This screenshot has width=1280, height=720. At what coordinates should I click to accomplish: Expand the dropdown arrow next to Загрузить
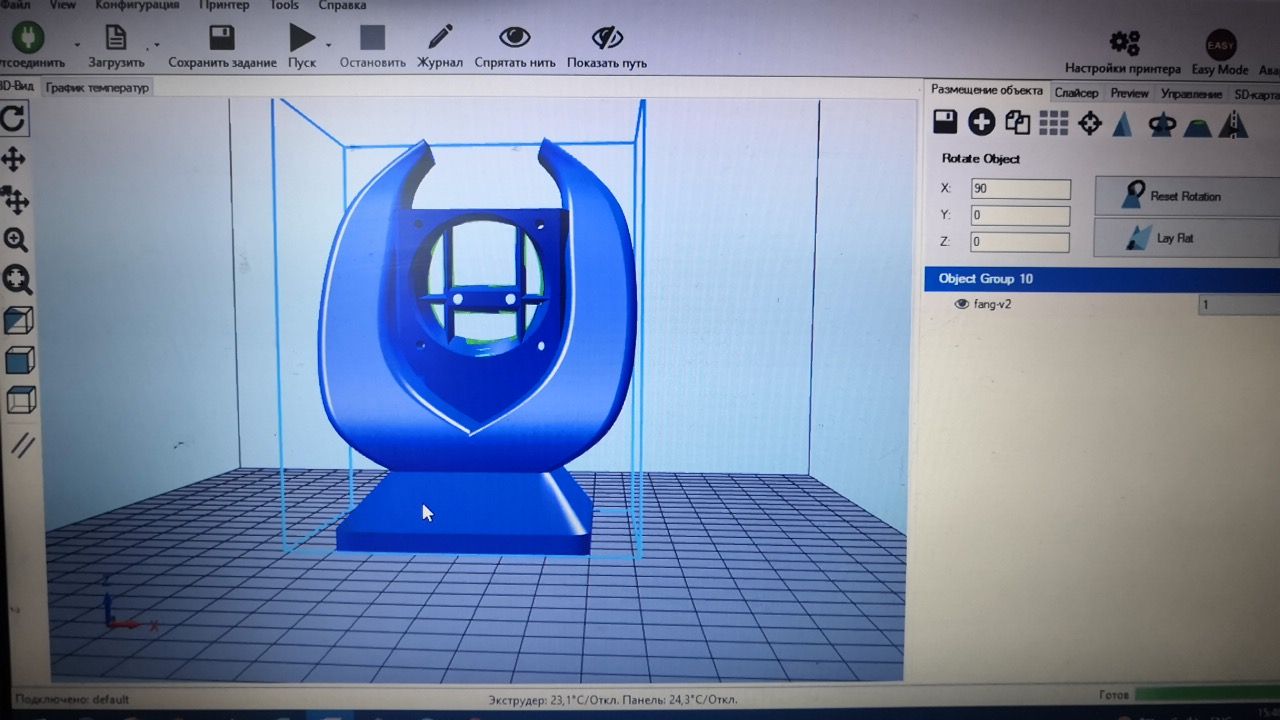click(156, 45)
